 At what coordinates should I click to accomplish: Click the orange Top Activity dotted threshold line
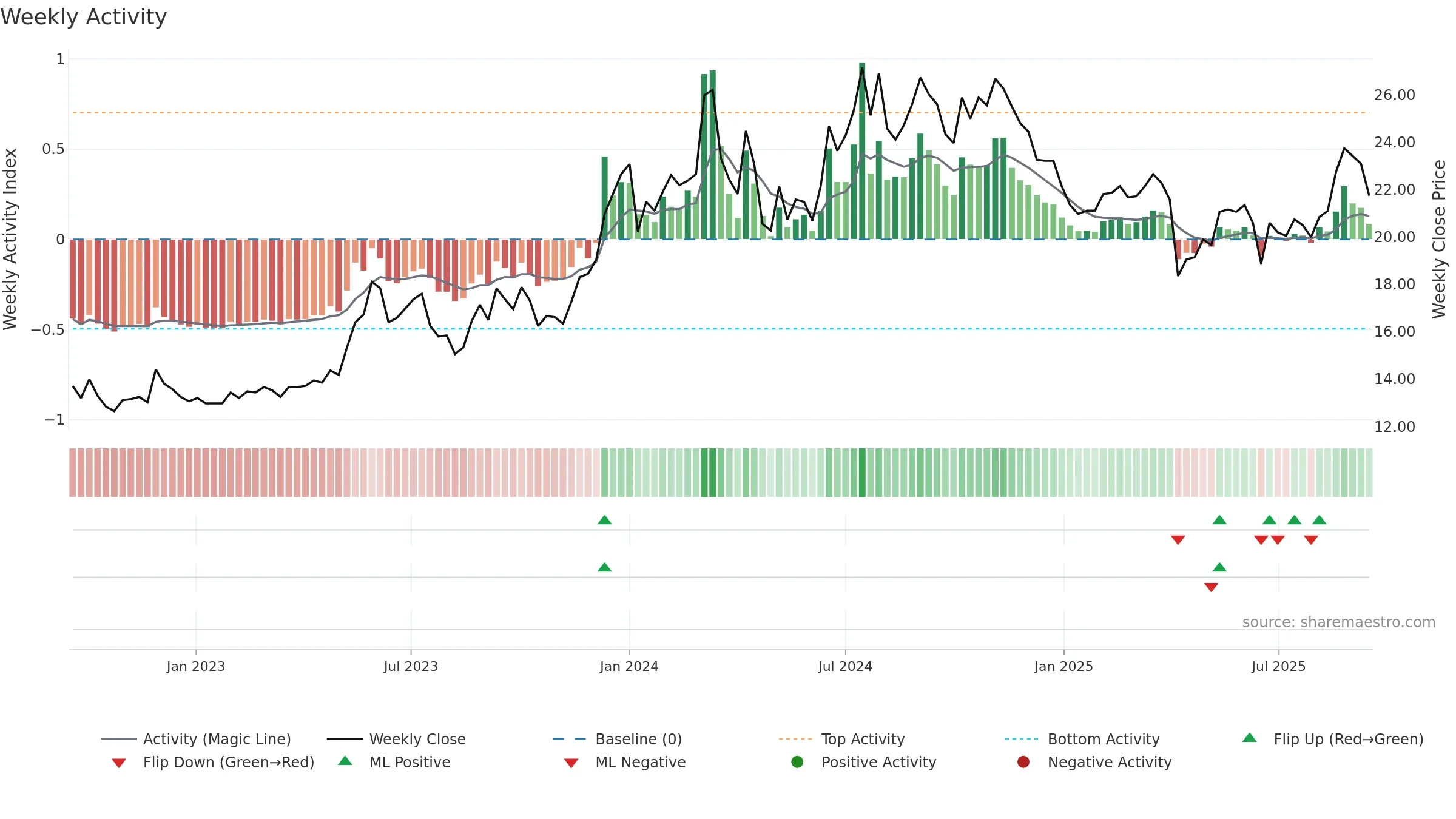point(721,112)
